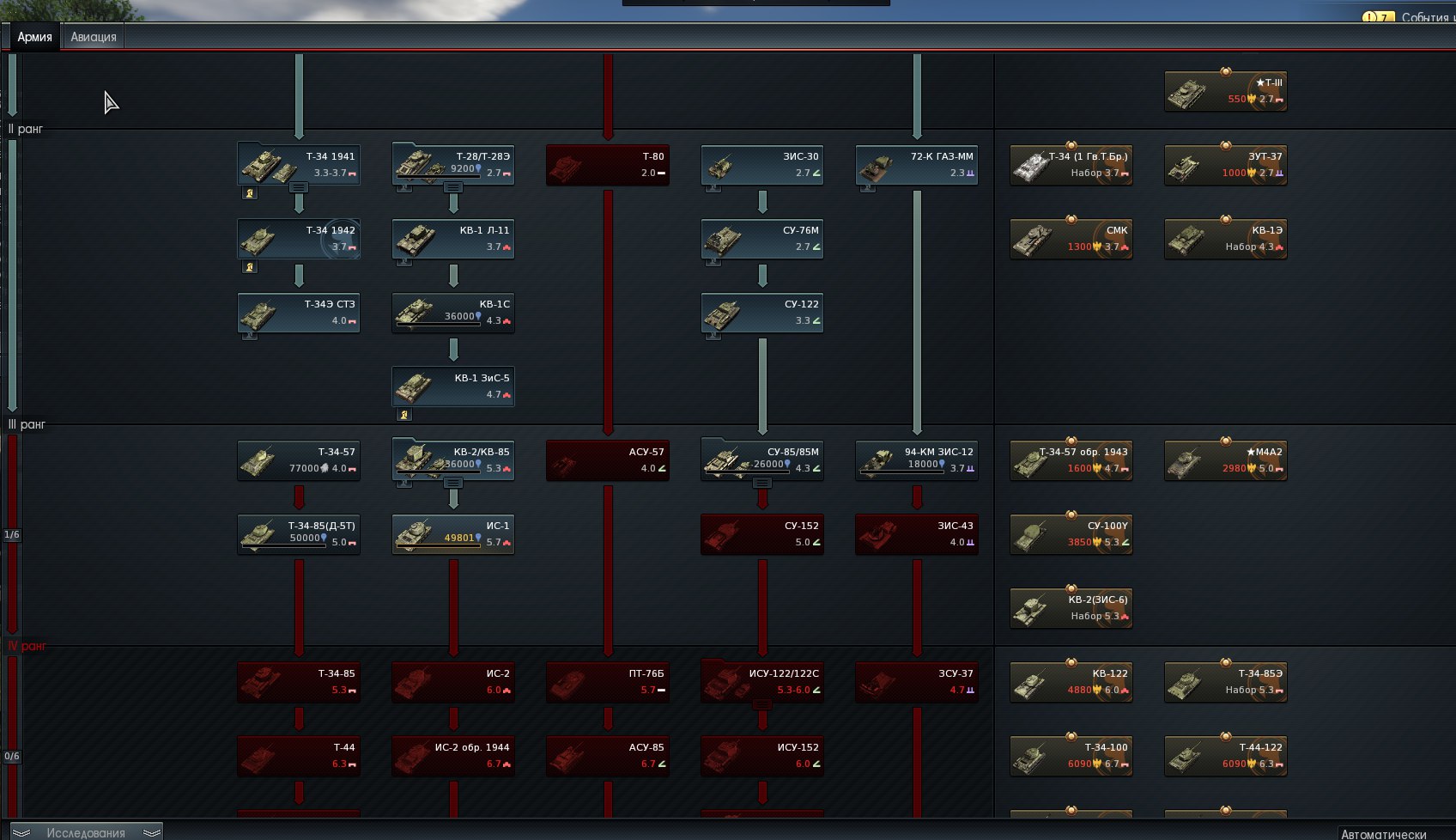1456x840 pixels.
Task: Click the locked Т-80 light tank
Action: pos(607,165)
